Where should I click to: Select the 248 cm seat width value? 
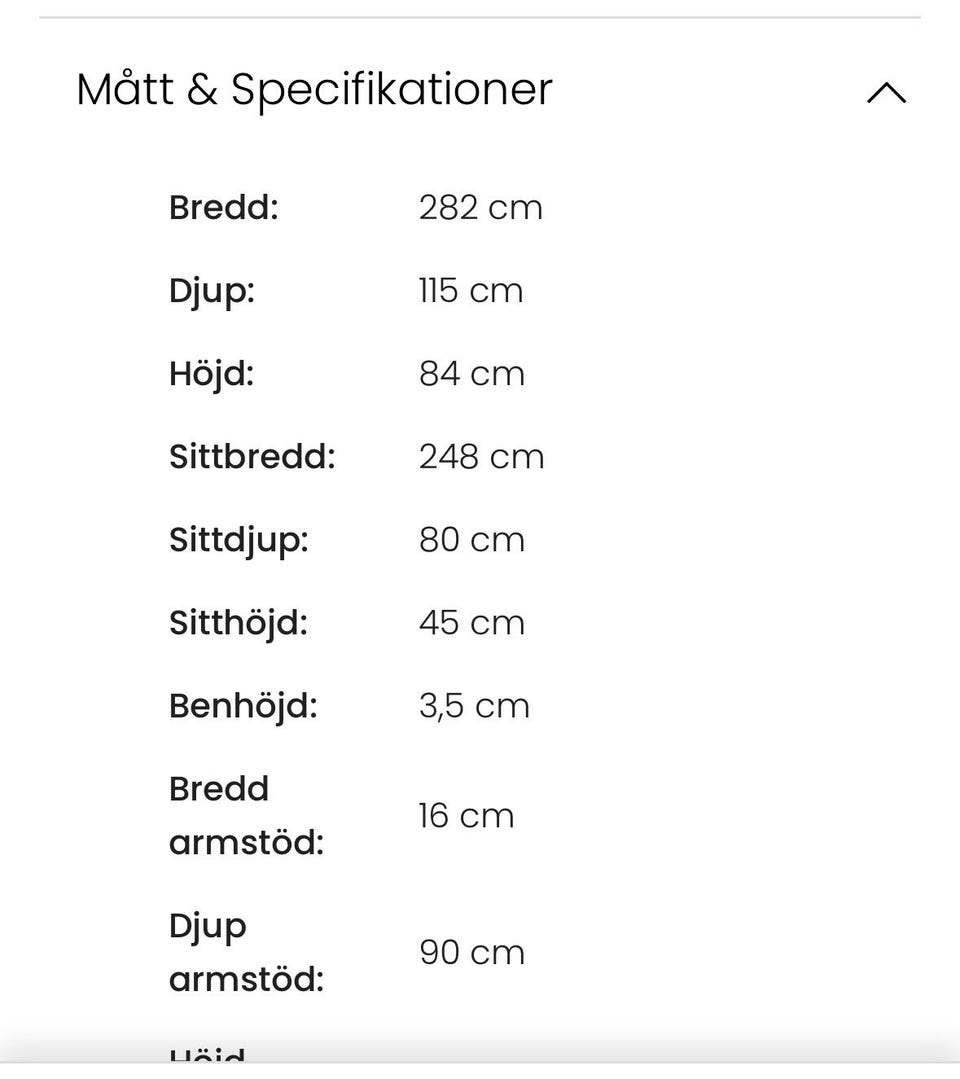482,457
